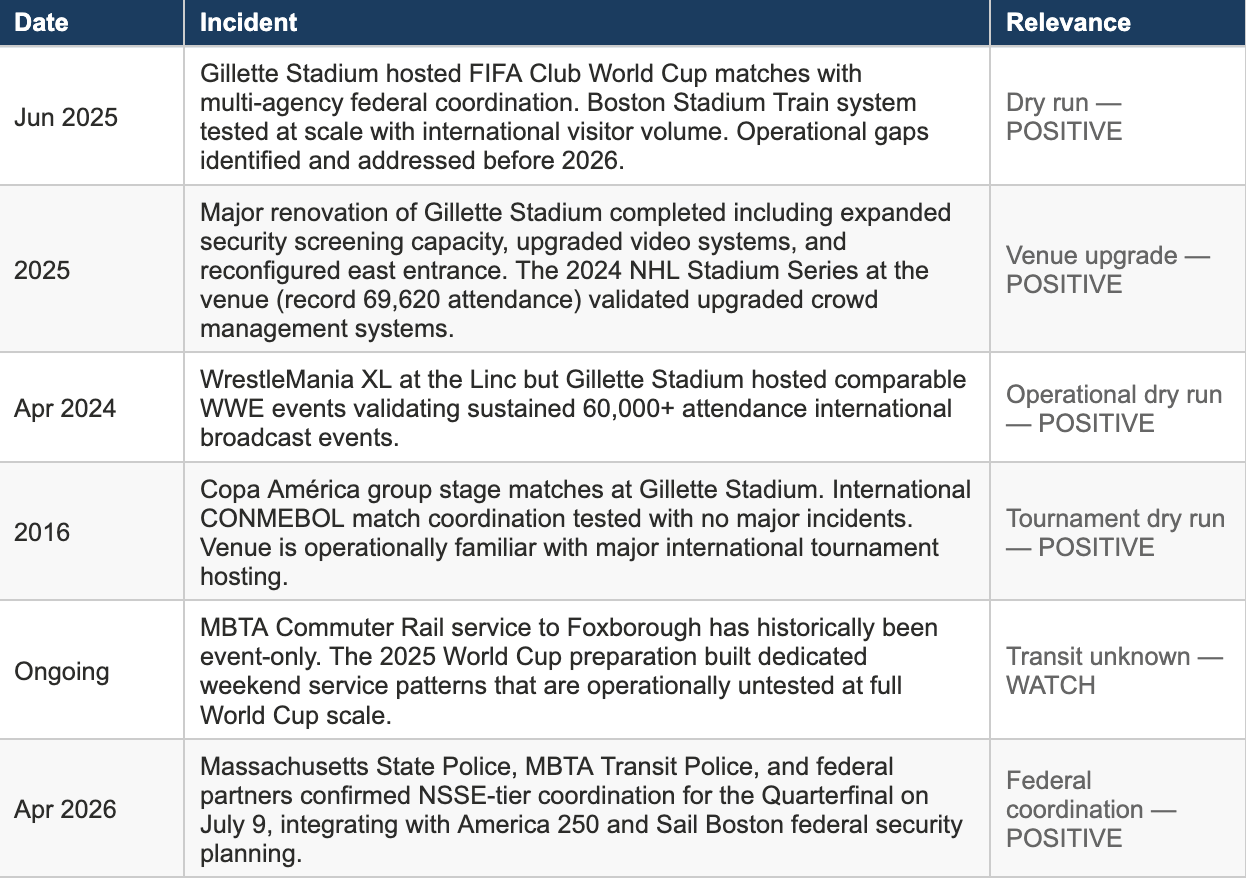Select the Tournament dry run relevance cell
Image resolution: width=1246 pixels, height=878 pixels.
point(1118,532)
